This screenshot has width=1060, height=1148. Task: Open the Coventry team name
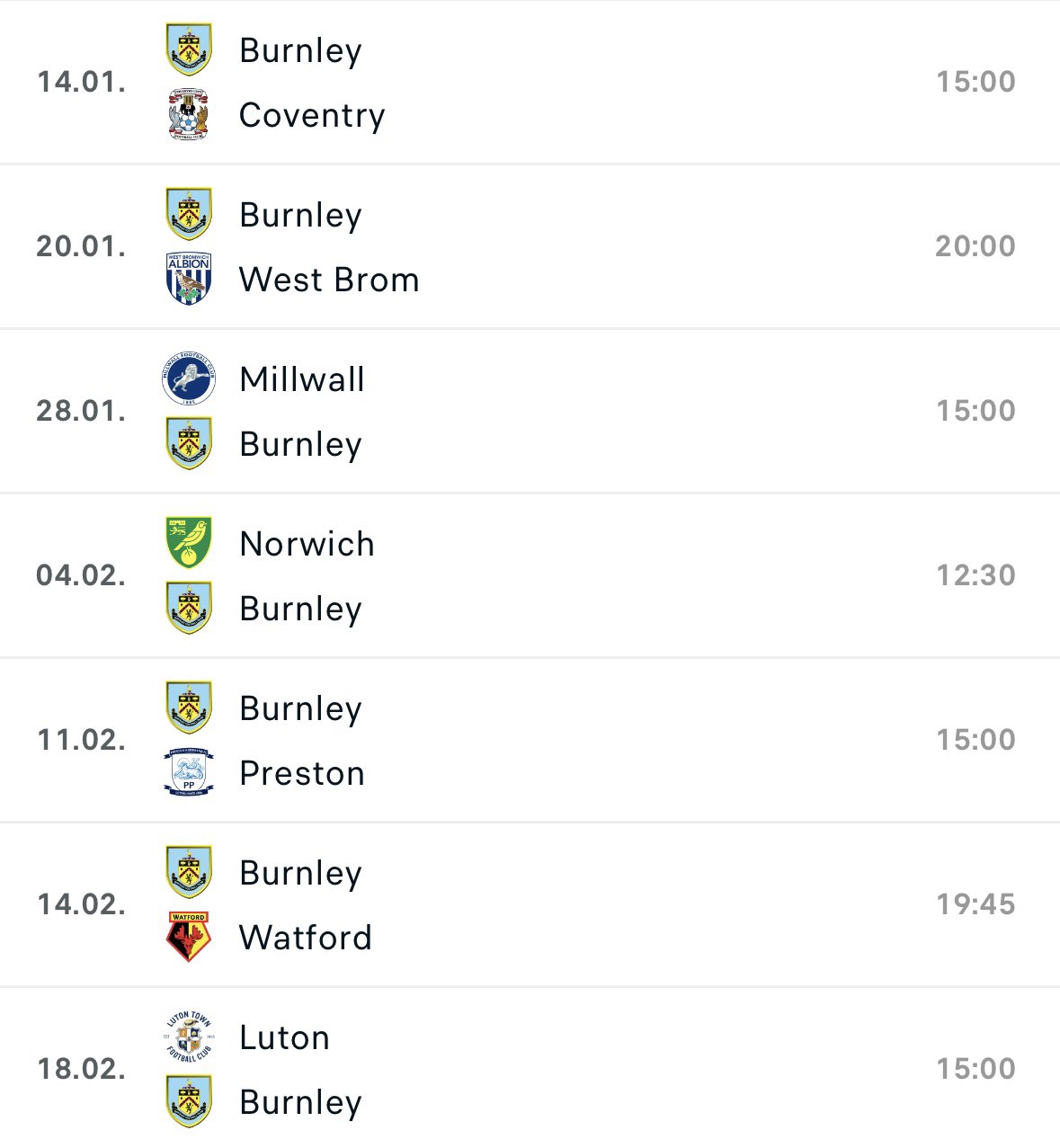pyautogui.click(x=312, y=115)
